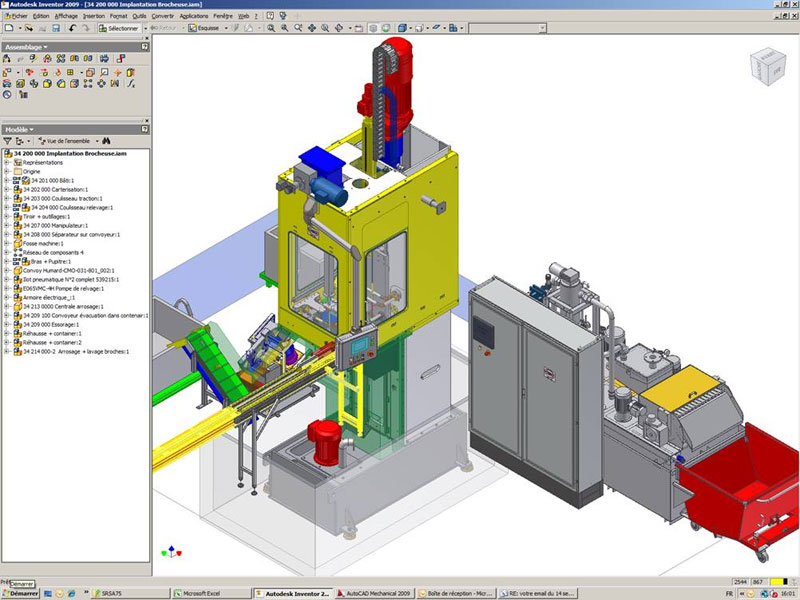Open the Sélectionner dropdown
800x600 pixels.
coord(127,28)
